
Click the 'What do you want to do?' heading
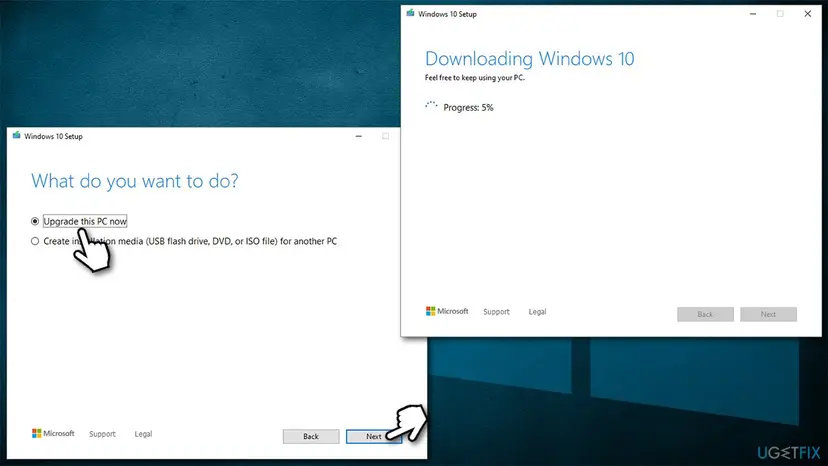coord(135,181)
